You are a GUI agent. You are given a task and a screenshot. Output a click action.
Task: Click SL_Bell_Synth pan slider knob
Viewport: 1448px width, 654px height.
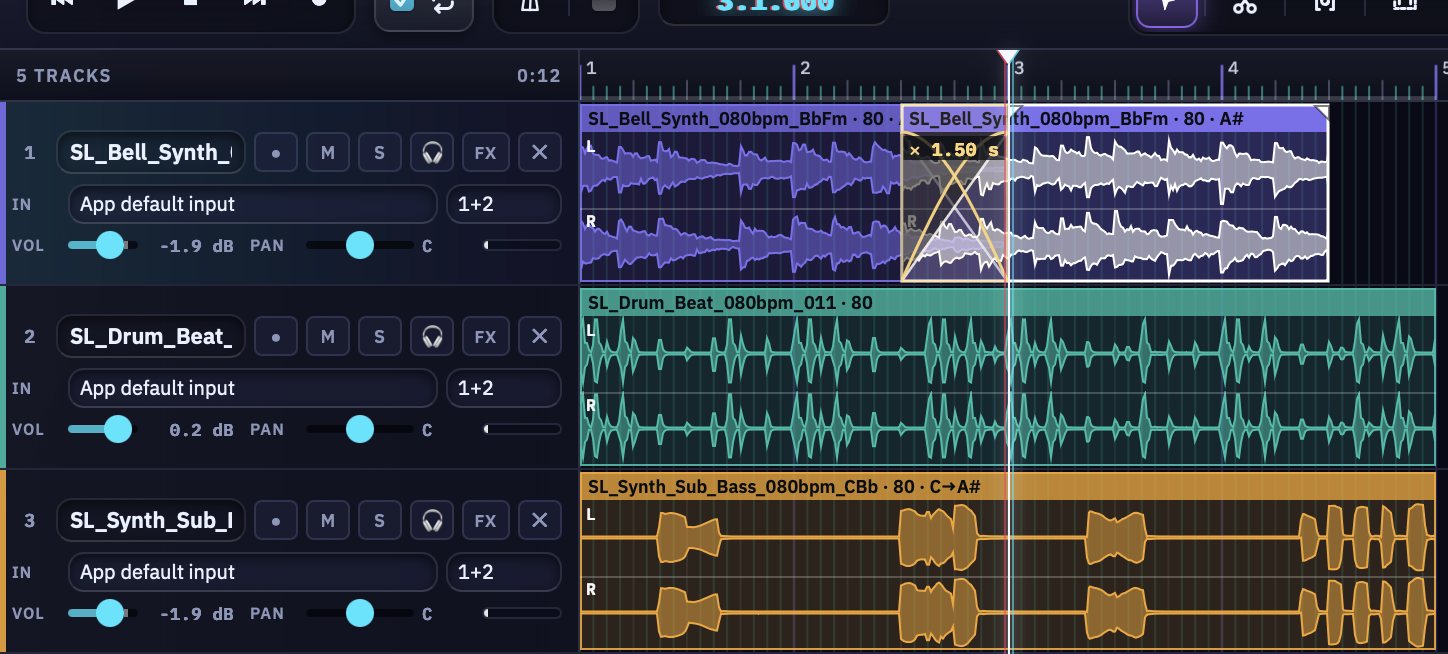pos(360,245)
